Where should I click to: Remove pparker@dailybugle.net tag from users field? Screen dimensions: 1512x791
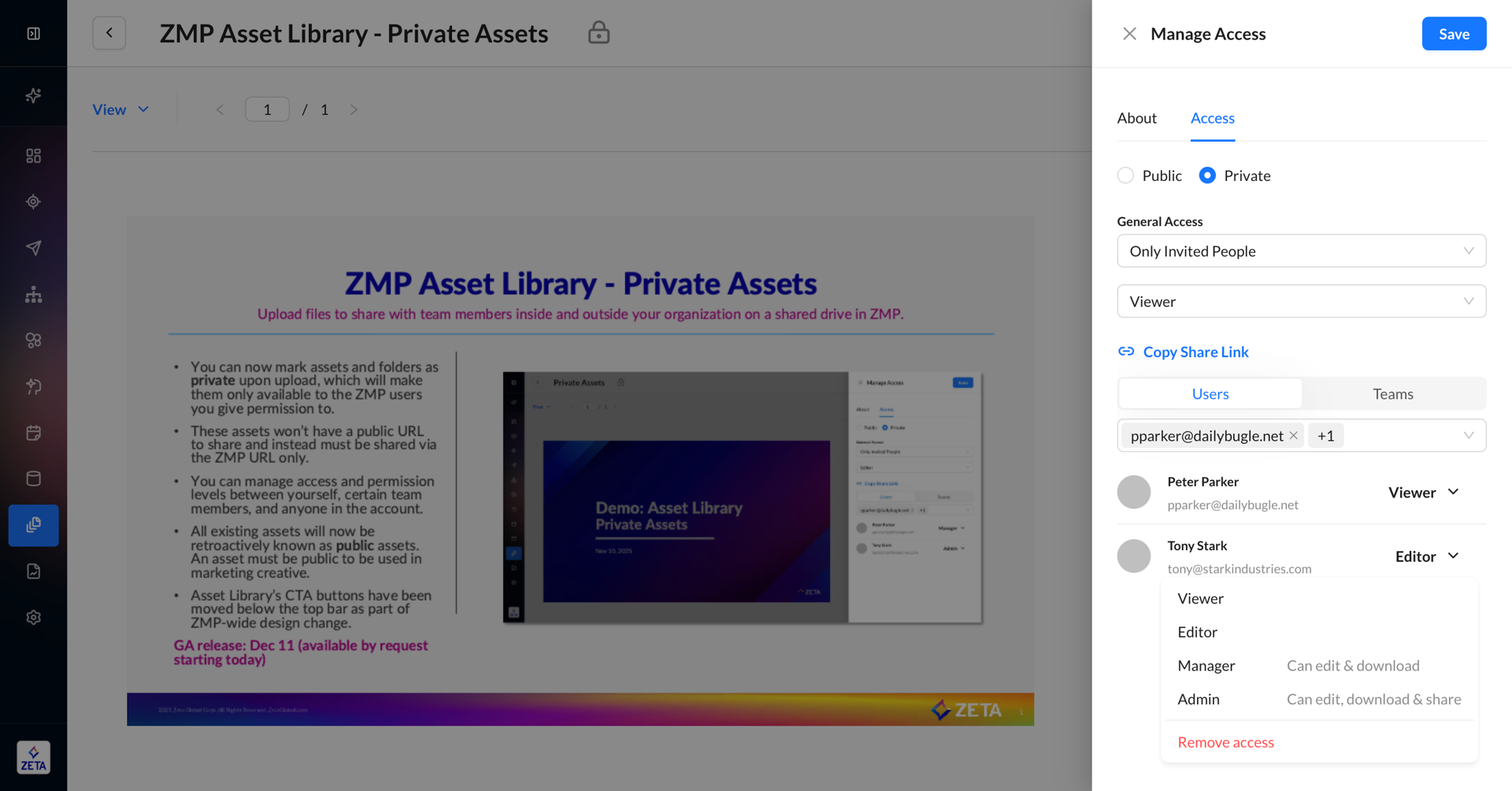(1293, 435)
